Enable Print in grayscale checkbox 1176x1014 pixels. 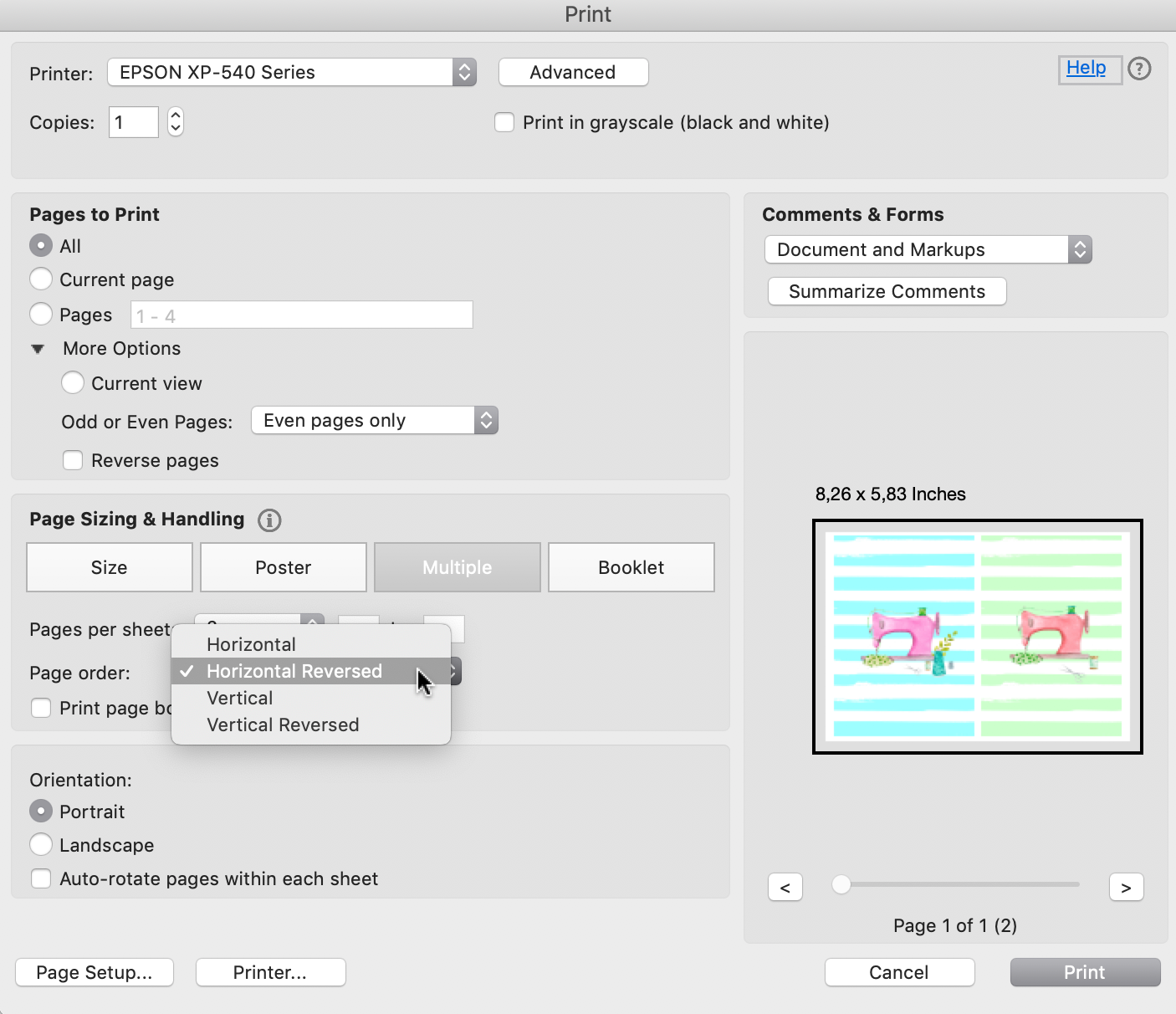(x=504, y=123)
